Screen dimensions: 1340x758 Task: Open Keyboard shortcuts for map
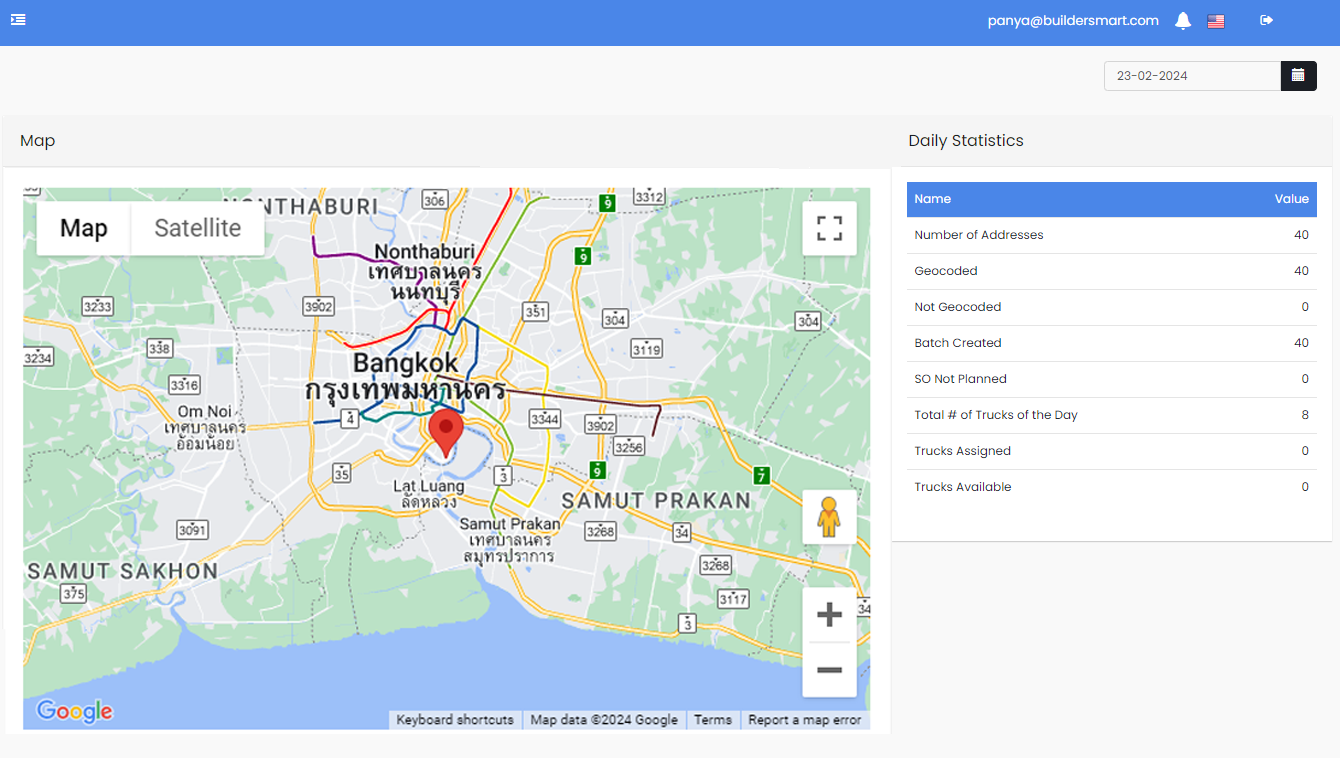pos(455,720)
